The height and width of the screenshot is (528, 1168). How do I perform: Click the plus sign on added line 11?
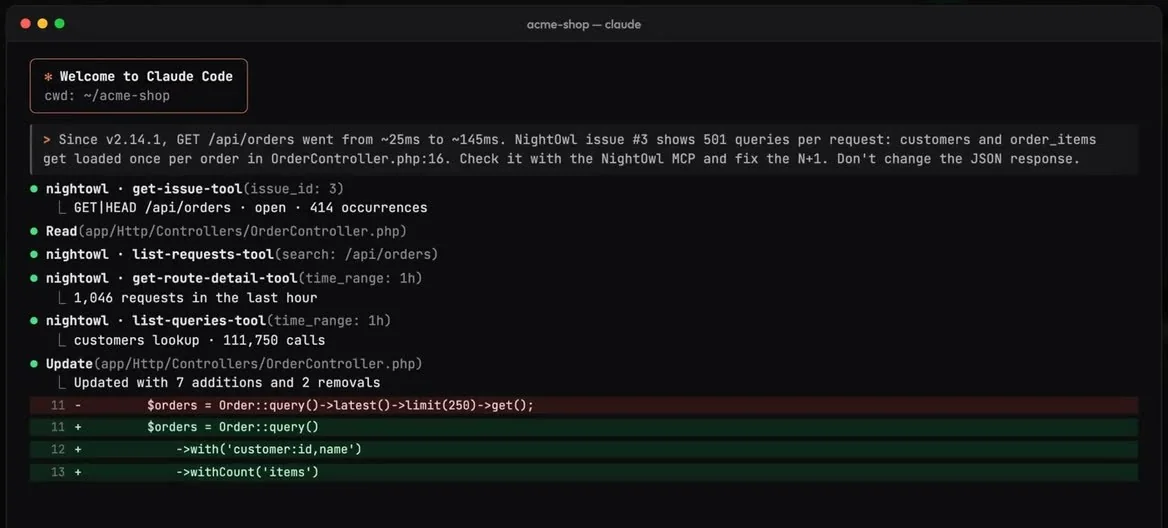(78, 427)
